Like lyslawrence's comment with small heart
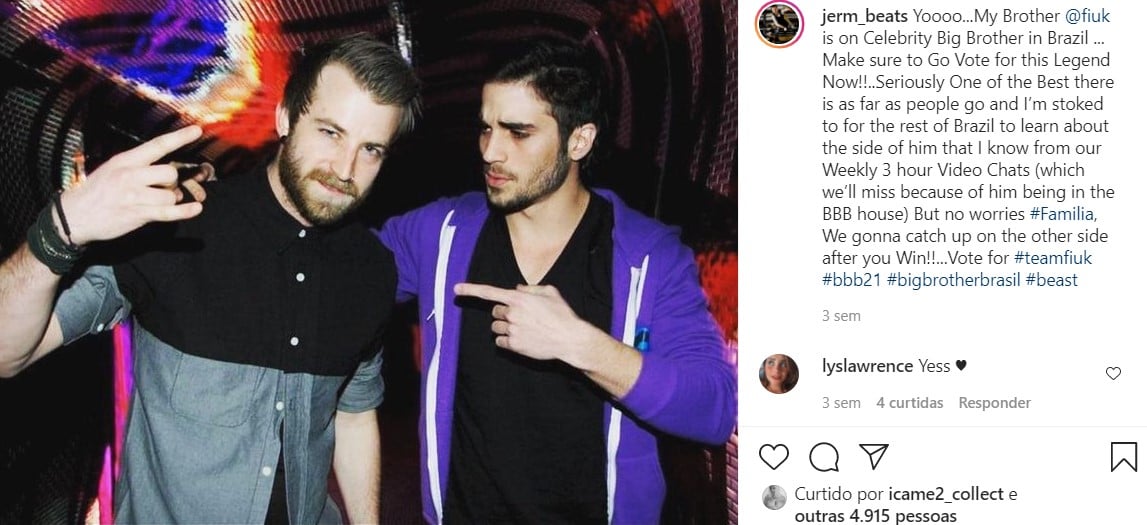Viewport: 1147px width, 525px height. (1113, 374)
